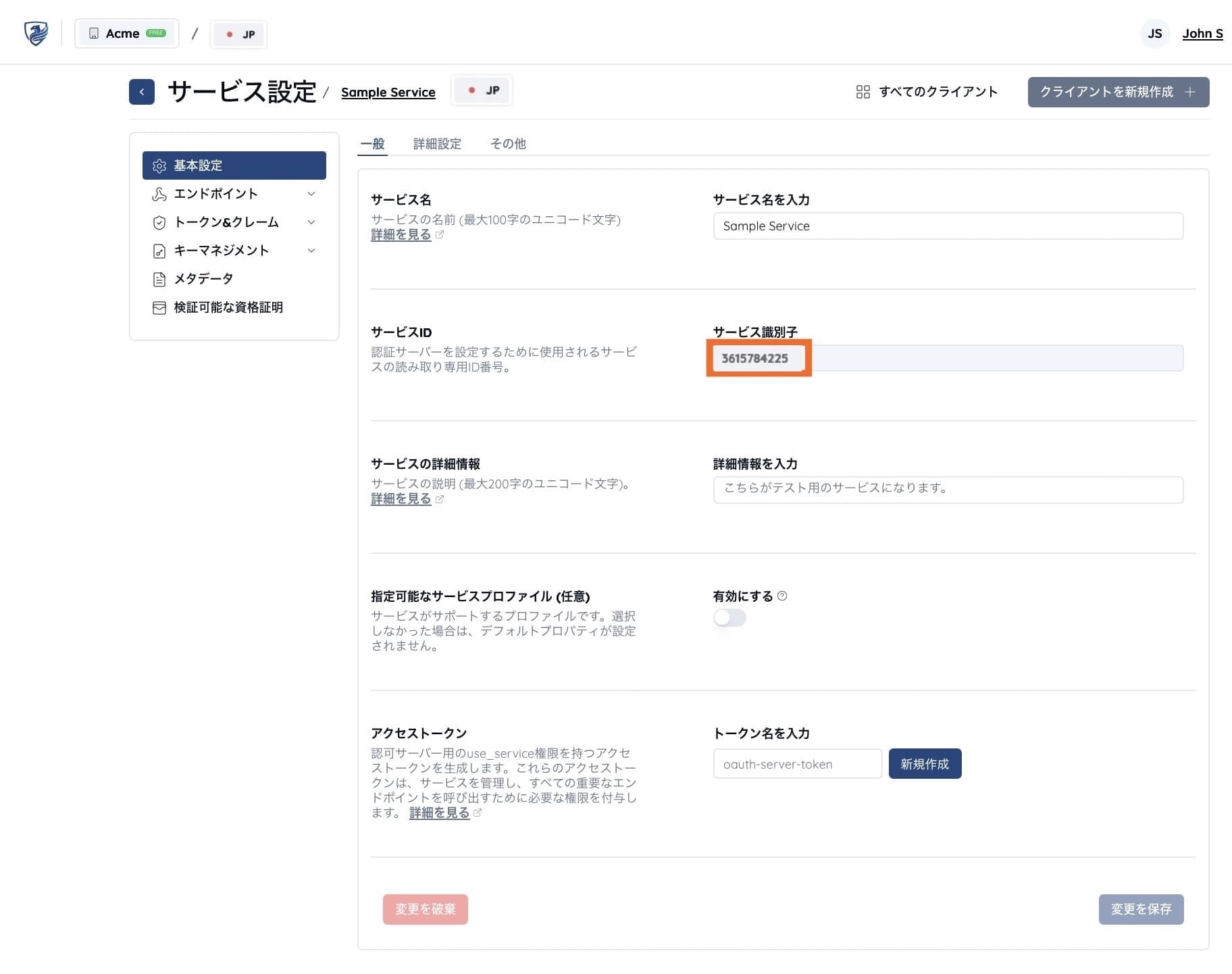The width and height of the screenshot is (1232, 974).
Task: Click the サービス識別子 read-only field
Action: pos(948,358)
